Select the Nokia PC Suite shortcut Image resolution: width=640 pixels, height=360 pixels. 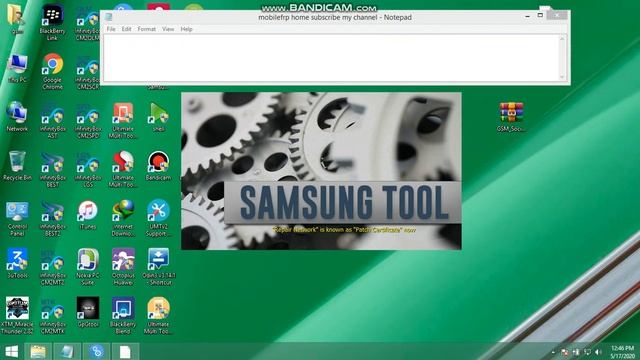coord(88,267)
